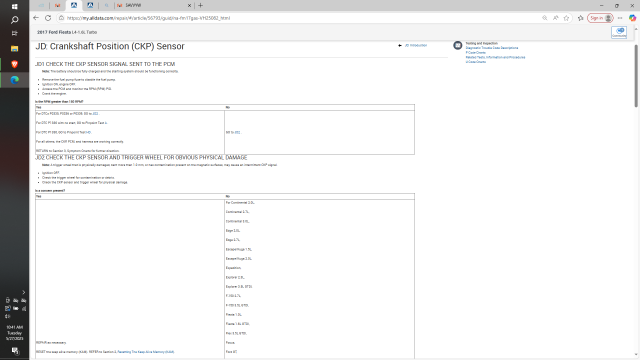The width and height of the screenshot is (640, 360).
Task: Open Task View on the taskbar
Action: click(x=15, y=33)
